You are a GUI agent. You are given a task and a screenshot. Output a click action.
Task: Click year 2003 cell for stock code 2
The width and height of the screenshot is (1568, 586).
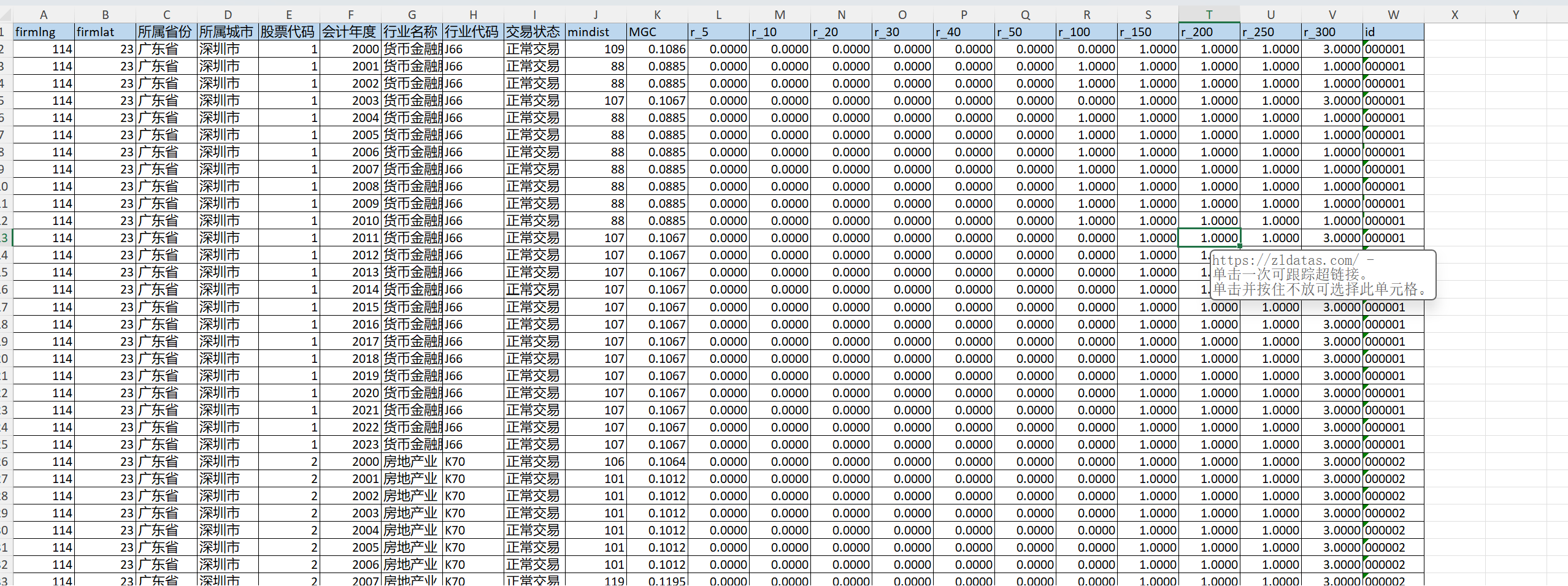pos(350,513)
